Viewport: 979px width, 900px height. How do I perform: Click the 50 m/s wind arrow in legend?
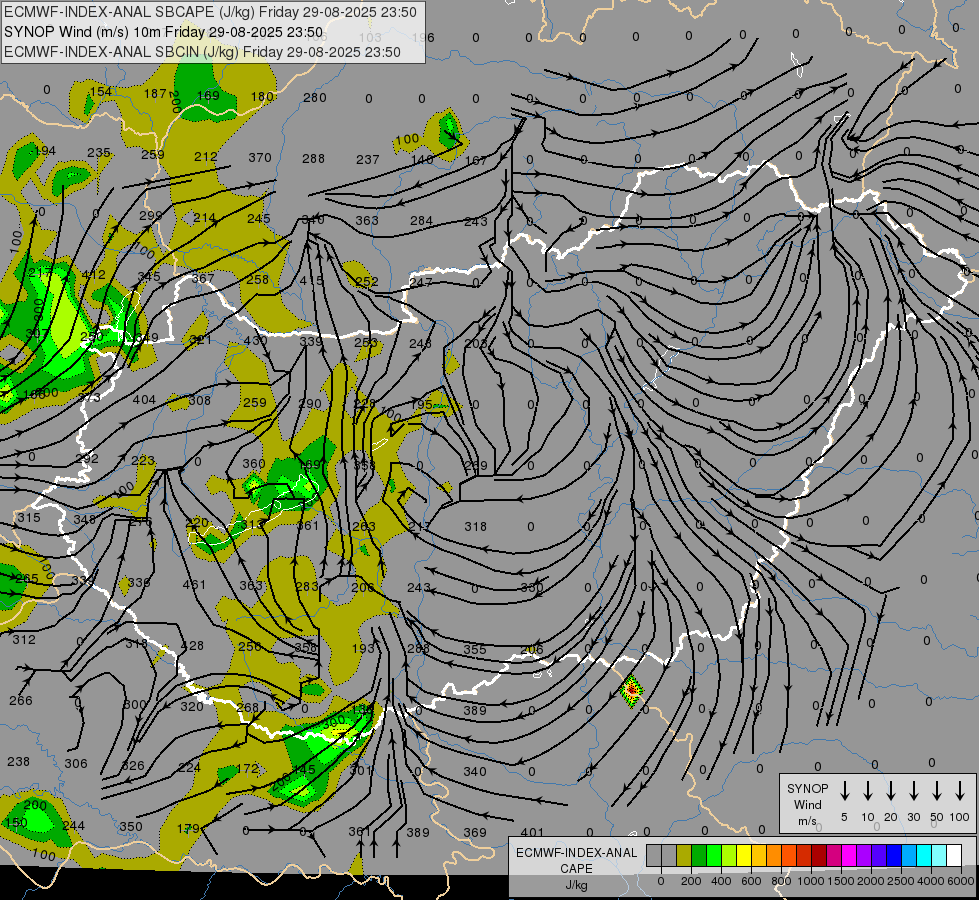click(937, 791)
